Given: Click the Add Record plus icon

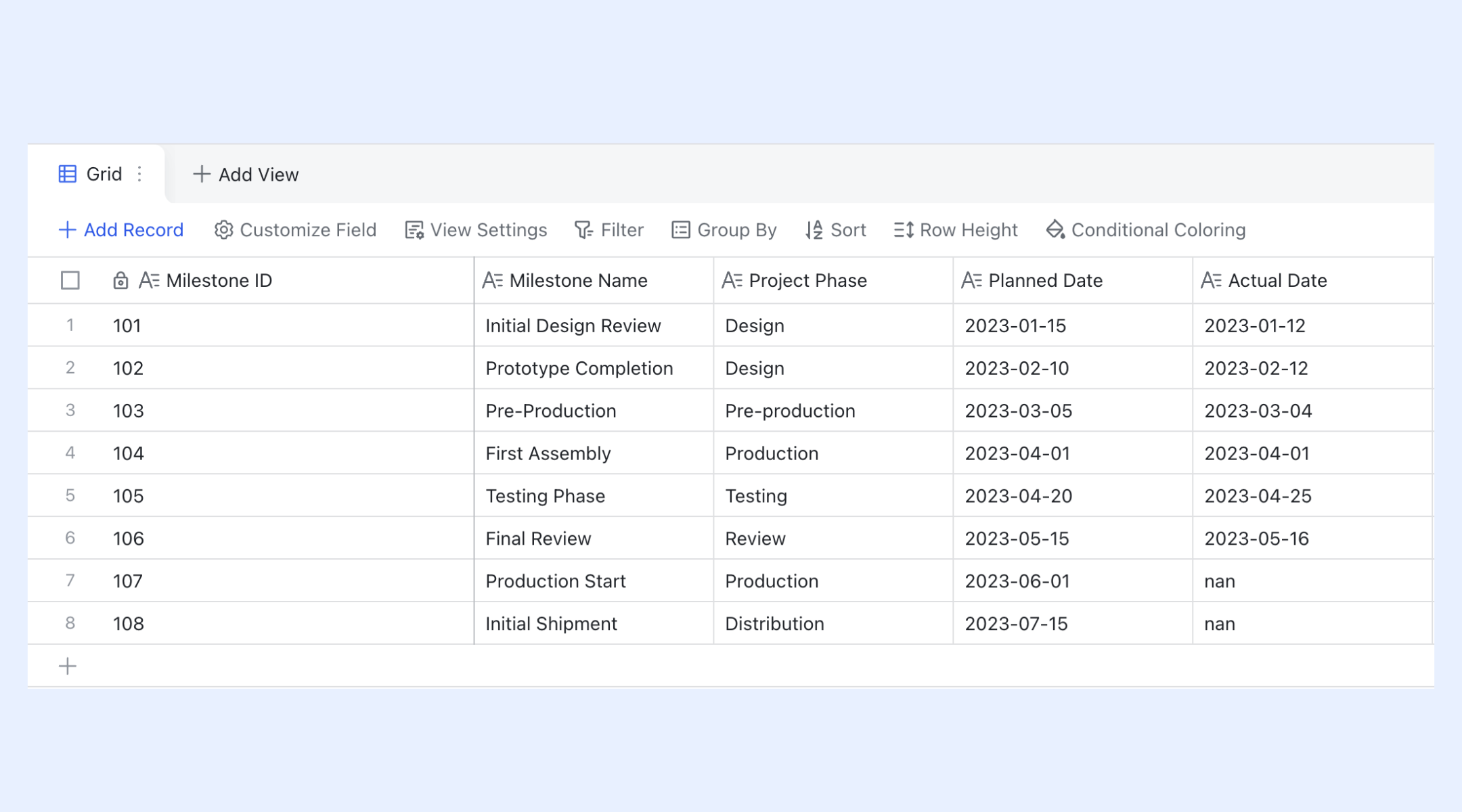Looking at the screenshot, I should [x=67, y=230].
